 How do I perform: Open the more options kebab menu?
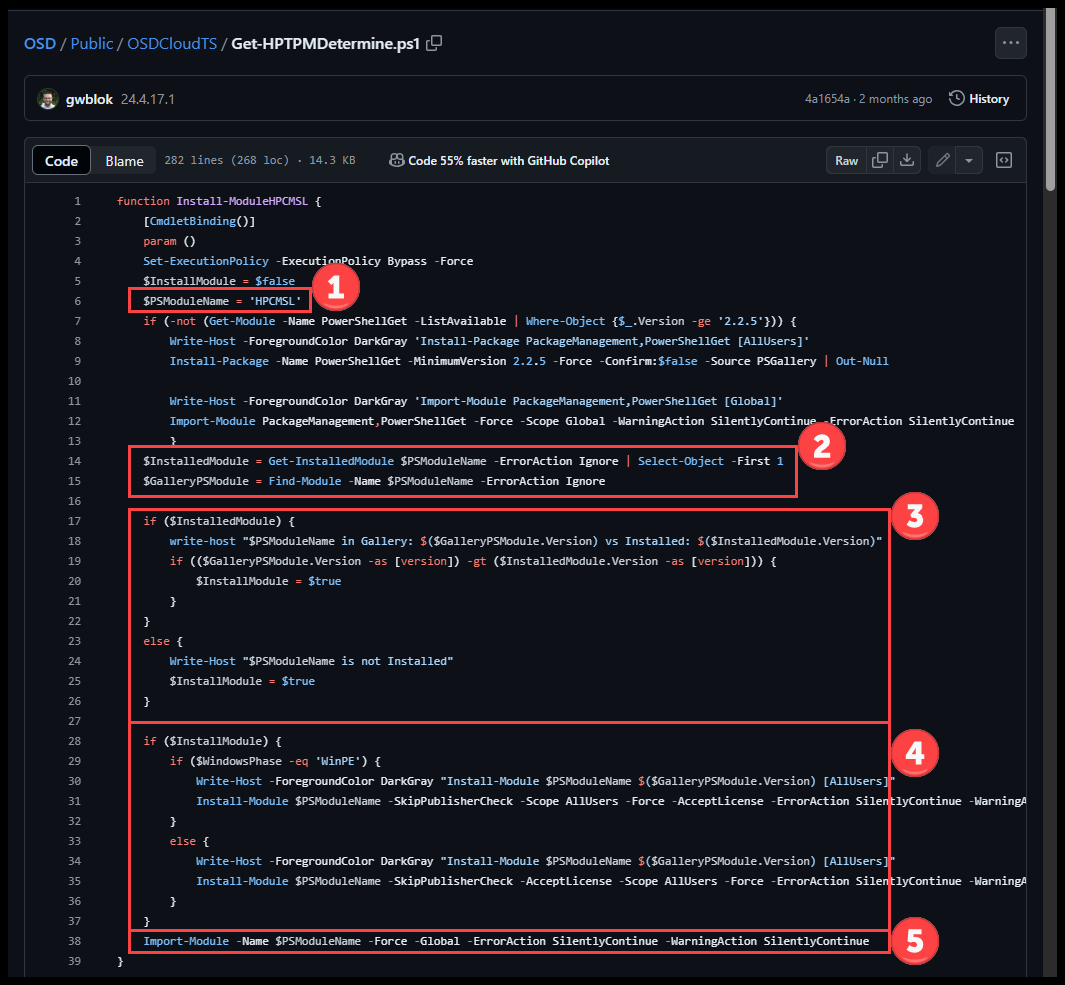[1009, 42]
